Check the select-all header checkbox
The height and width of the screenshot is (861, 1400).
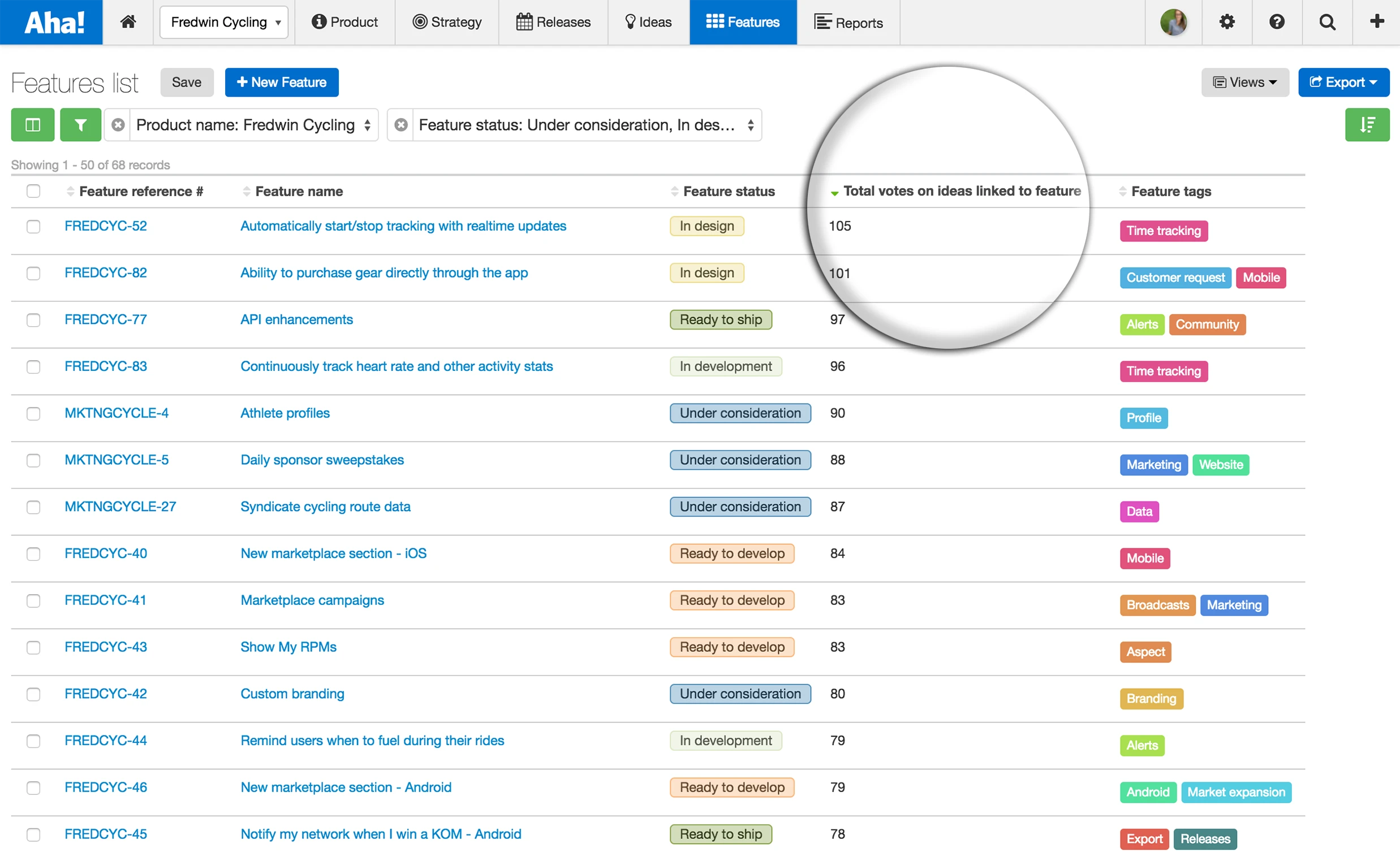(33, 191)
